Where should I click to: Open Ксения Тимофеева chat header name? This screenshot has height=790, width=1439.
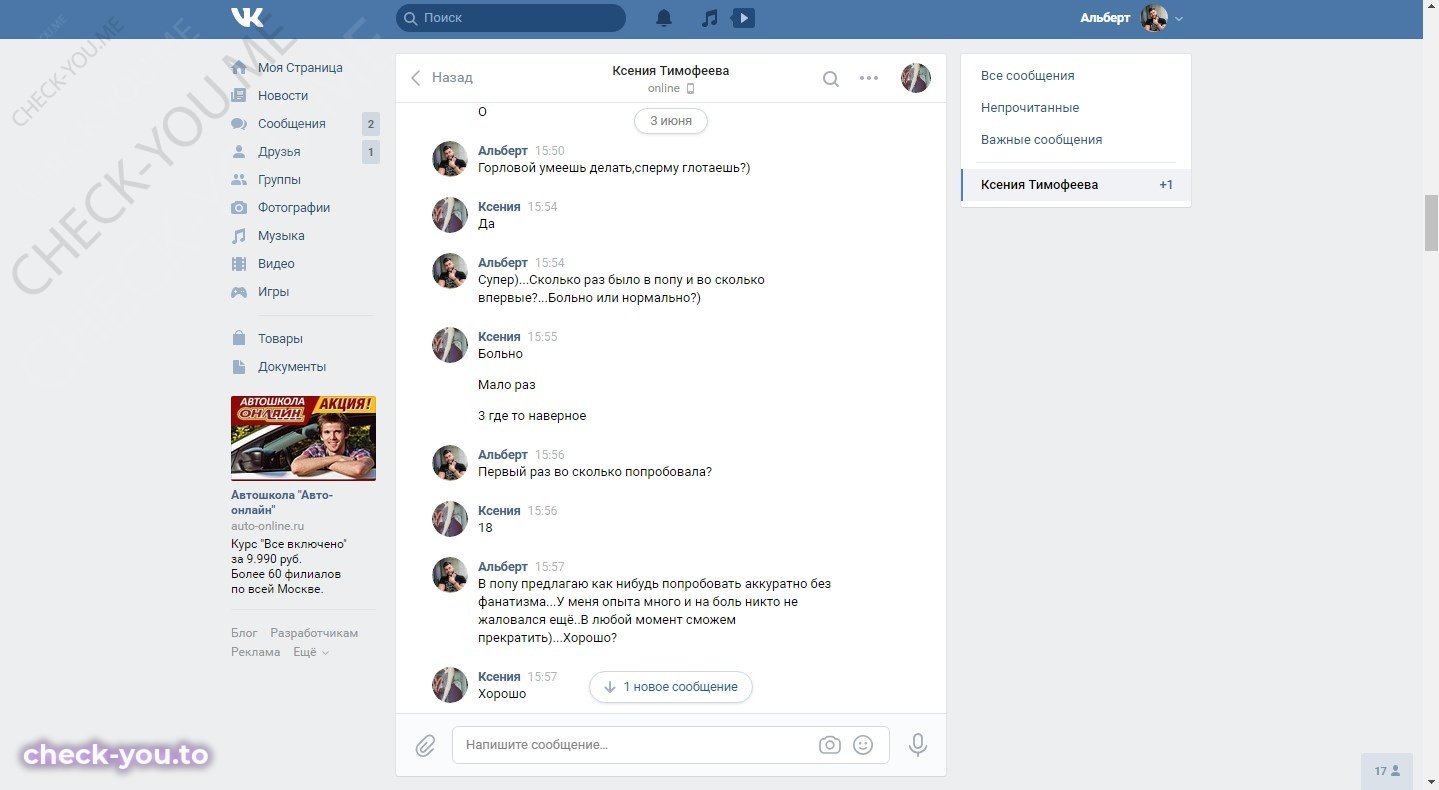[x=671, y=71]
